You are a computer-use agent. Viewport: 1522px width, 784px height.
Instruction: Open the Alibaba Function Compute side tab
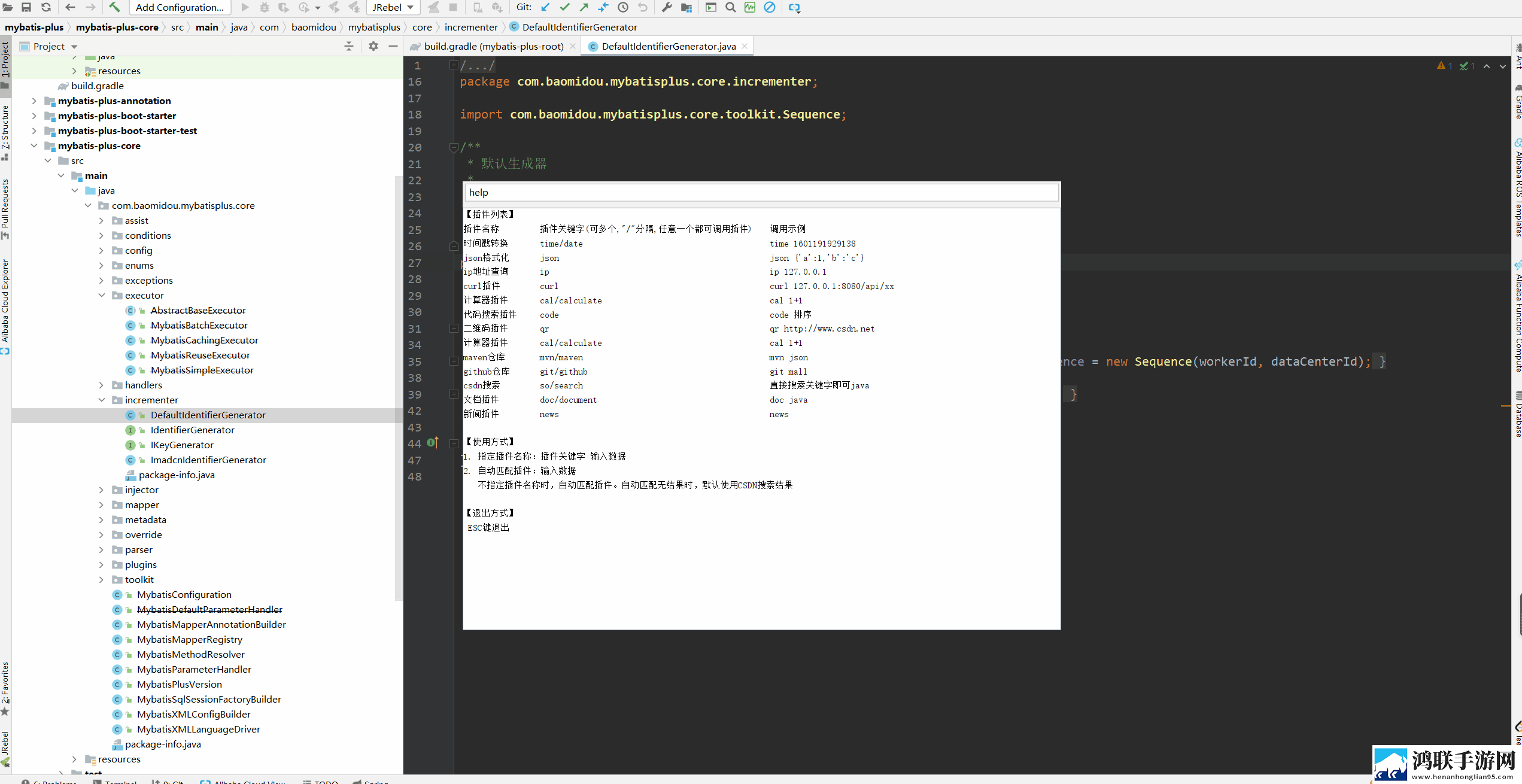pyautogui.click(x=1517, y=317)
